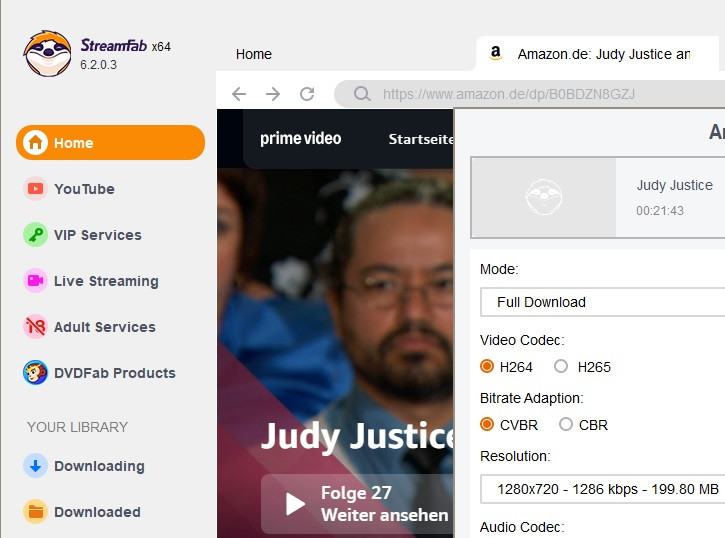Open the Startseite link on Prime Video

[421, 139]
